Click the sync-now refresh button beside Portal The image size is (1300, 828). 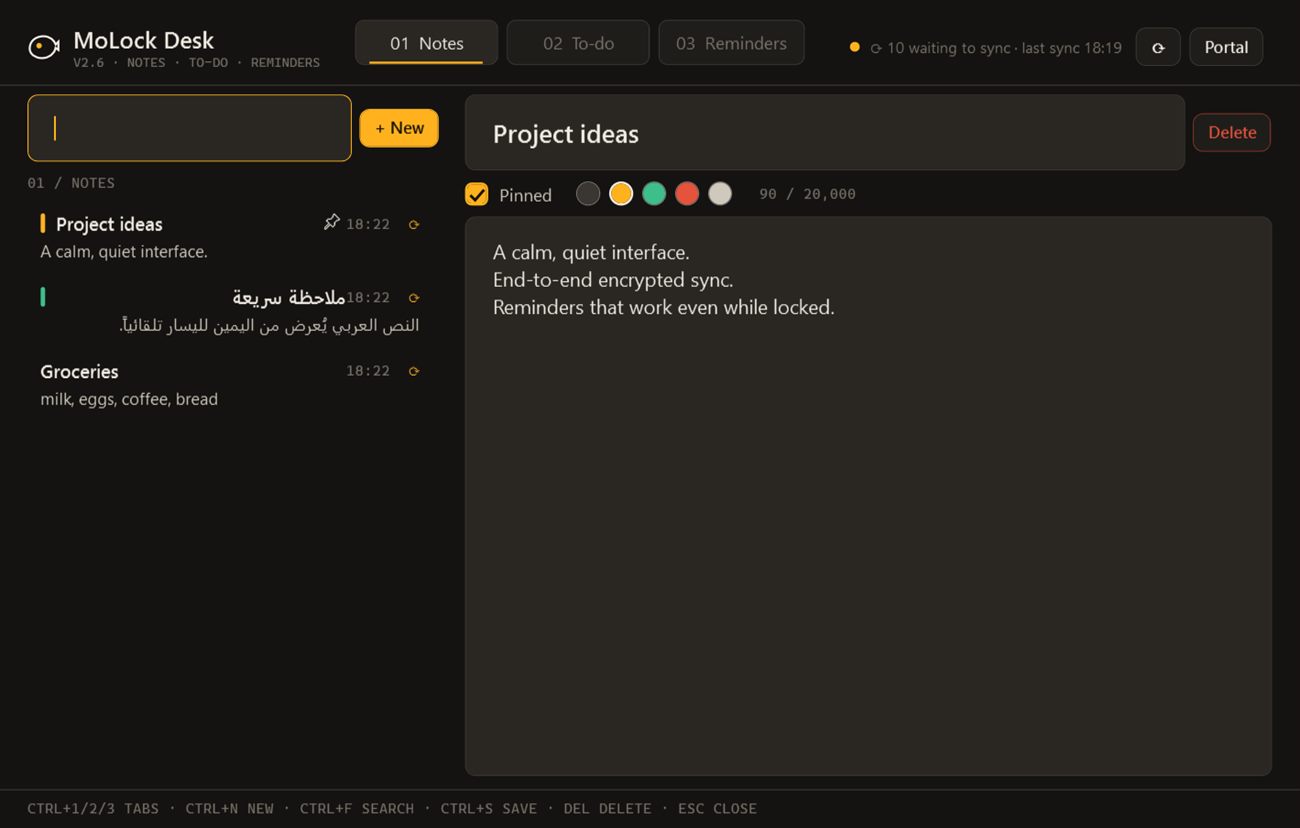coord(1158,47)
